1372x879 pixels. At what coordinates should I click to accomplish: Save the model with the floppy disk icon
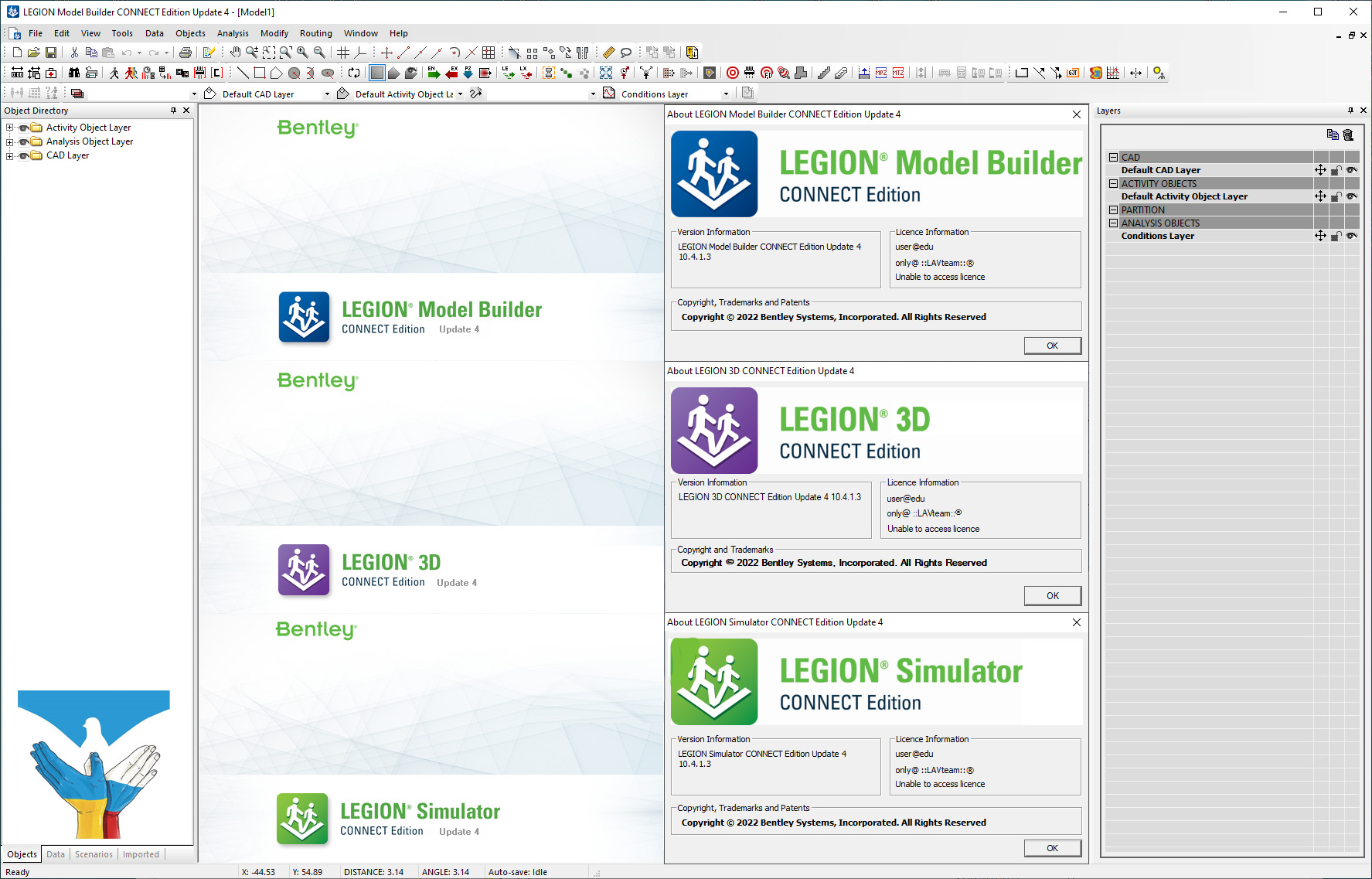[x=51, y=53]
